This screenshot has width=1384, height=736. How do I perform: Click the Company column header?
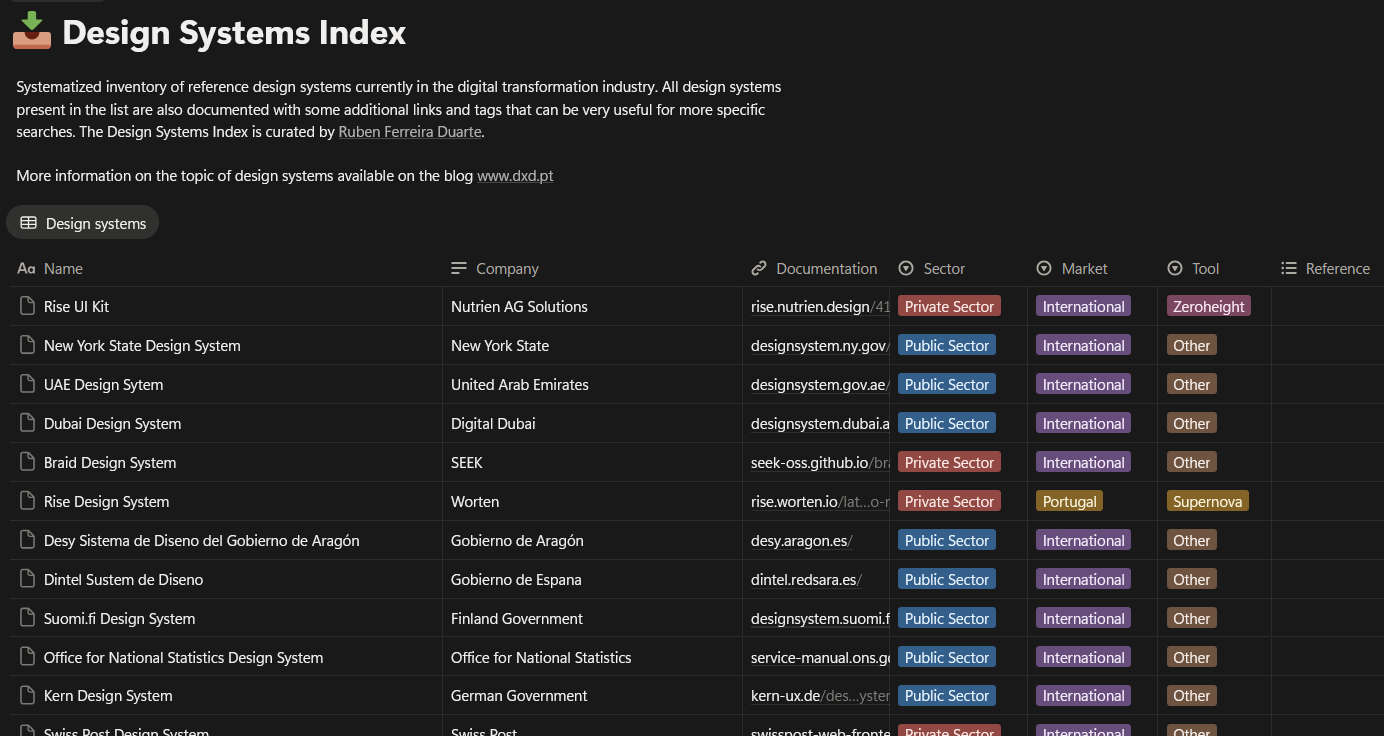coord(592,268)
